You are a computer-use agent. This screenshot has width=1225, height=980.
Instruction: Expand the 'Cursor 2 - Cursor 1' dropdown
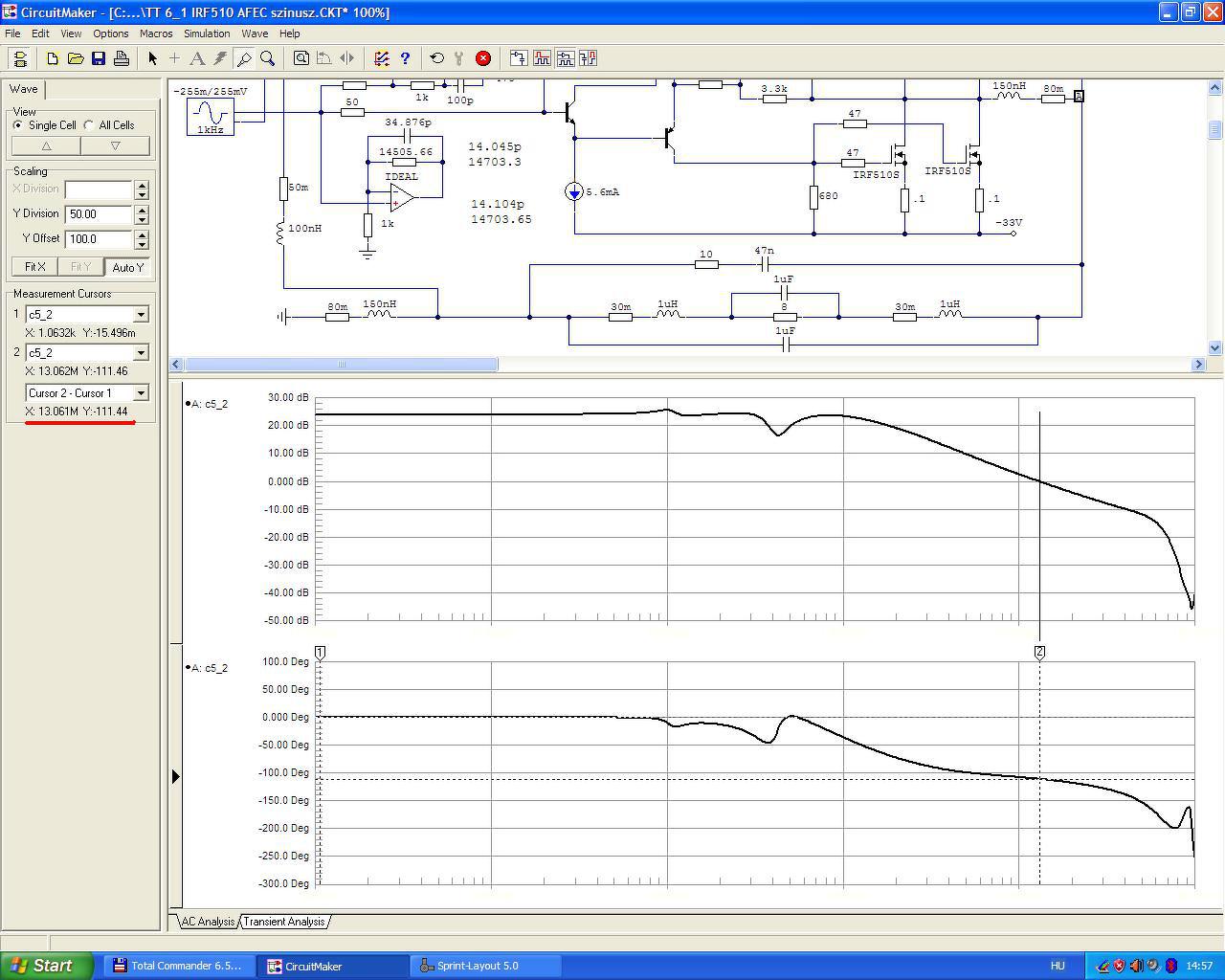141,393
